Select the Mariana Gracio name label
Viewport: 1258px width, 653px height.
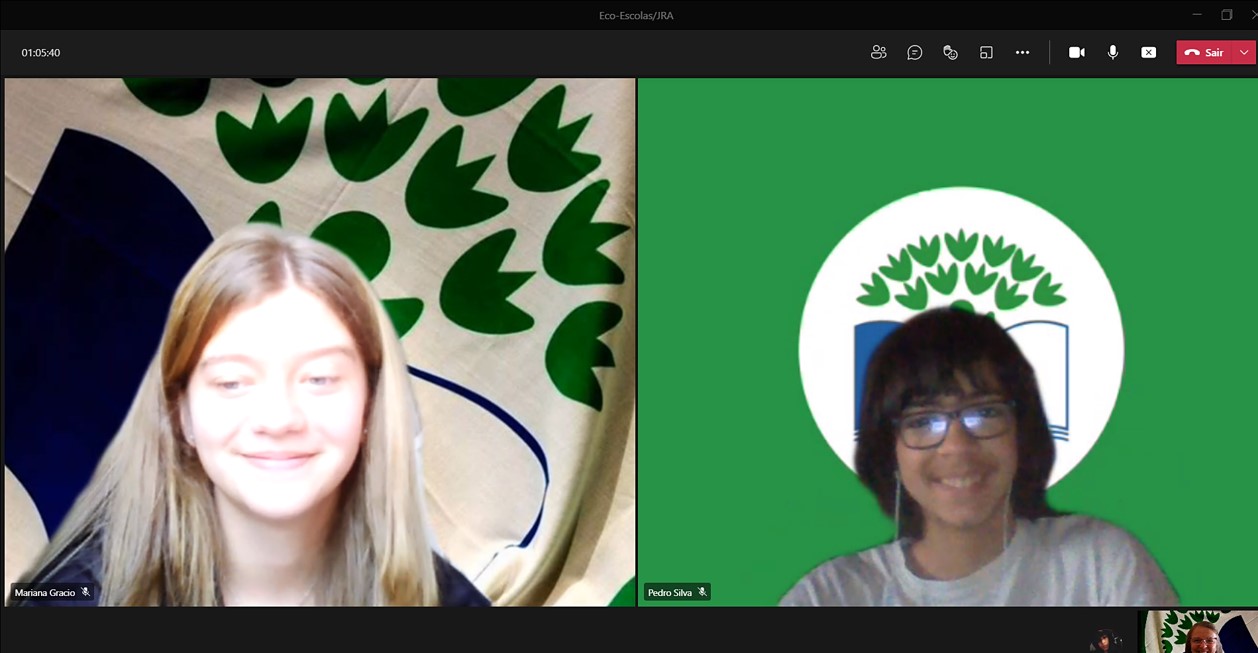coord(45,593)
